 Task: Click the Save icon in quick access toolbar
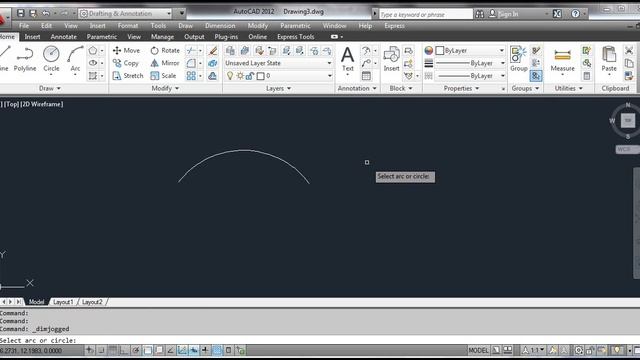click(20, 13)
